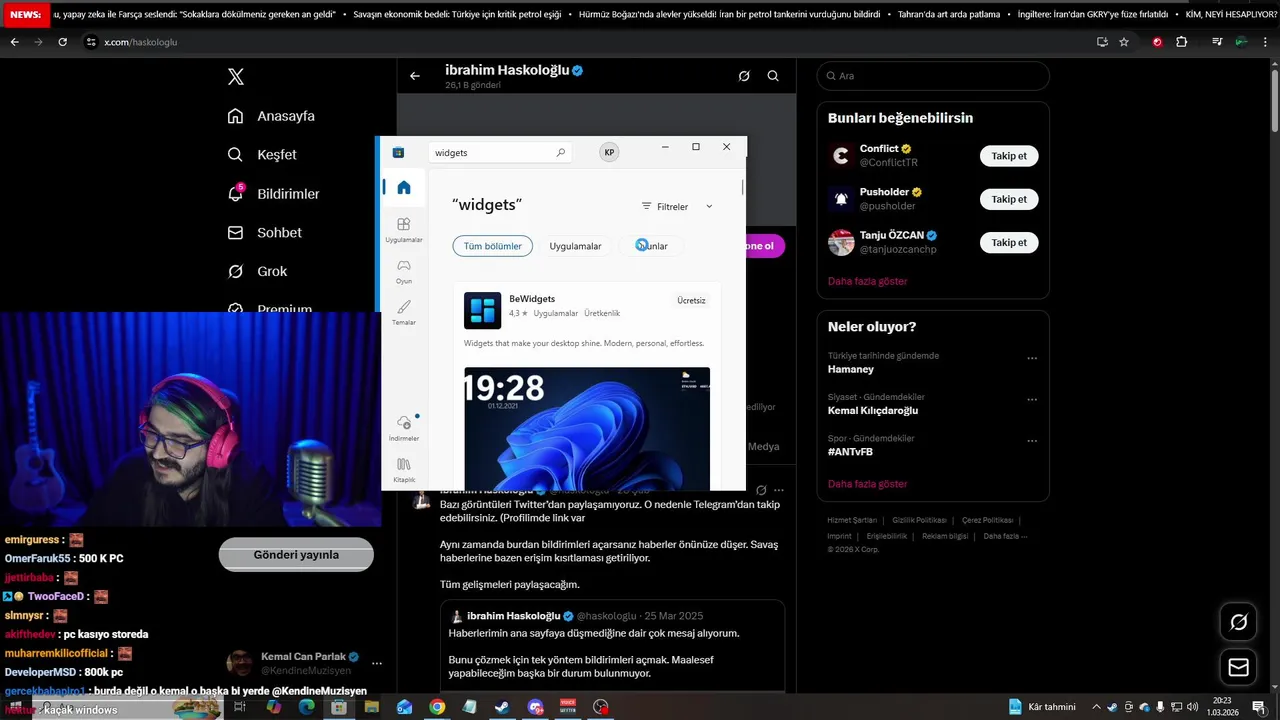This screenshot has width=1280, height=720.
Task: Click the X logo in the sidebar
Action: 236,77
